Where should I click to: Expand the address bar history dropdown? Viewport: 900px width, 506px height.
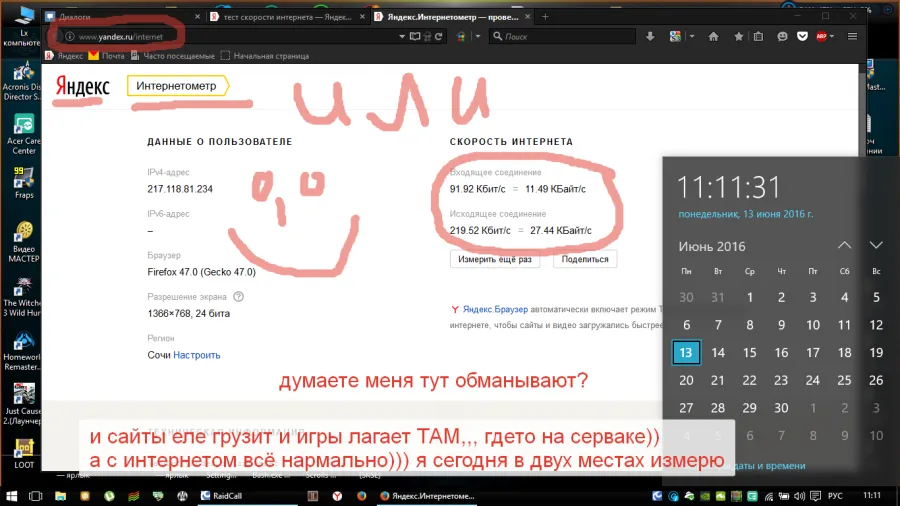pos(402,37)
